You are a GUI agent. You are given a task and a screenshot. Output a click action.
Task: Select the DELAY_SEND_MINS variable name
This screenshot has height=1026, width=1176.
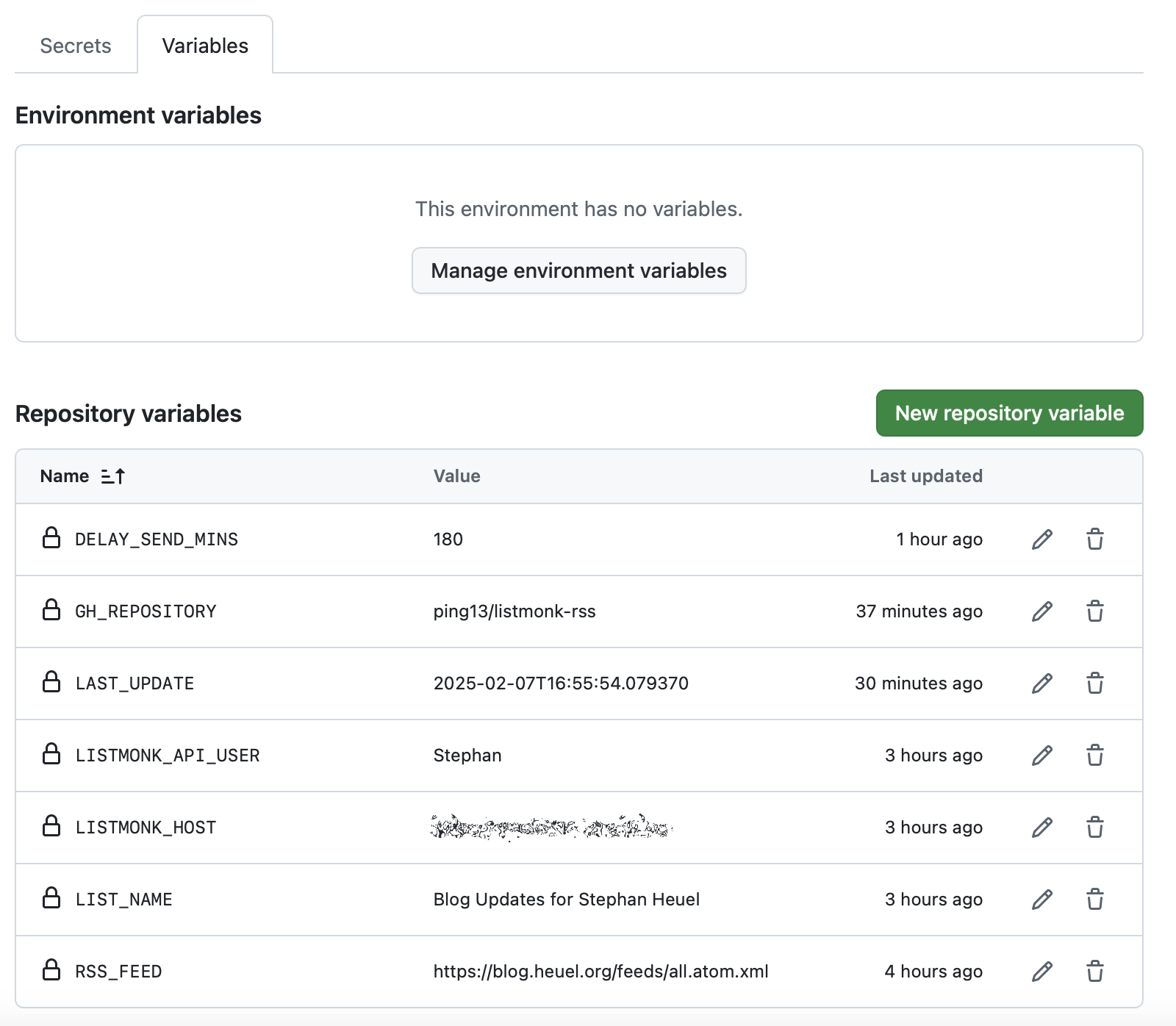pyautogui.click(x=157, y=539)
